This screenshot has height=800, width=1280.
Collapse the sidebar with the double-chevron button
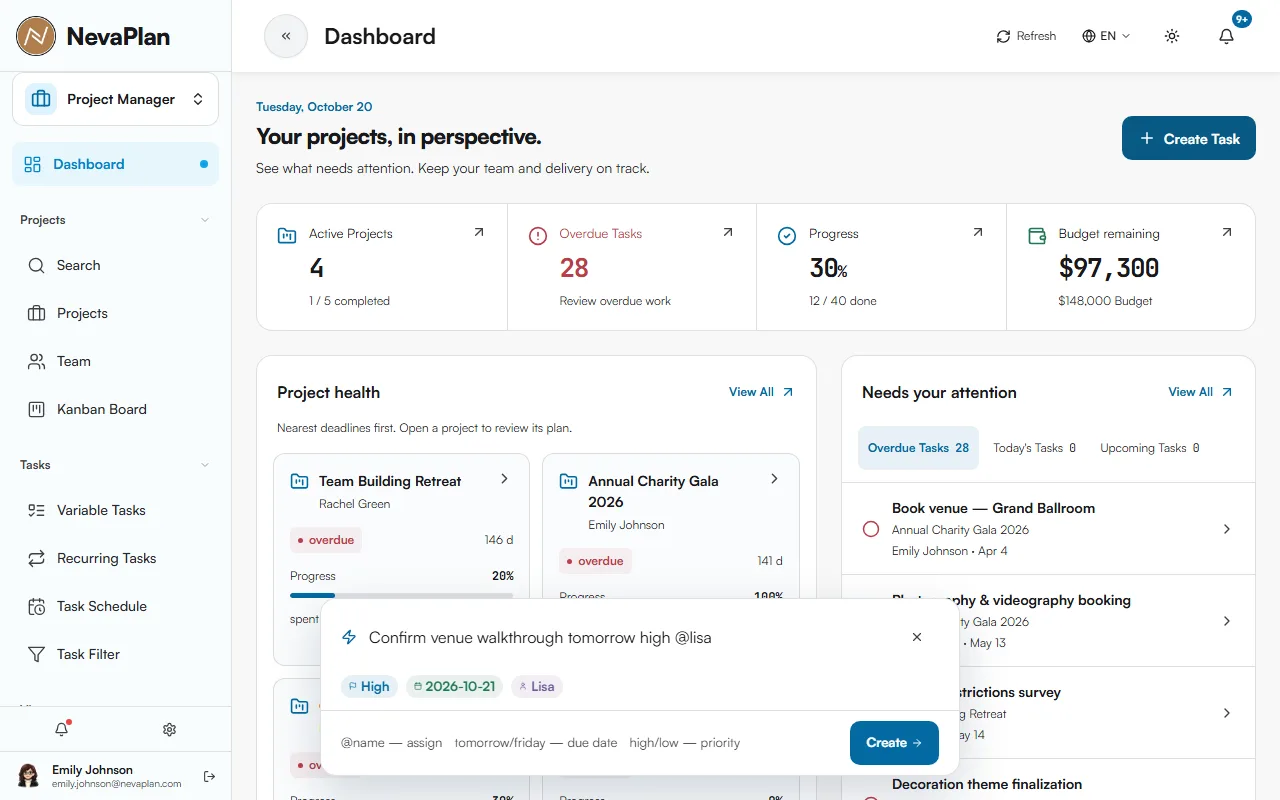point(286,36)
